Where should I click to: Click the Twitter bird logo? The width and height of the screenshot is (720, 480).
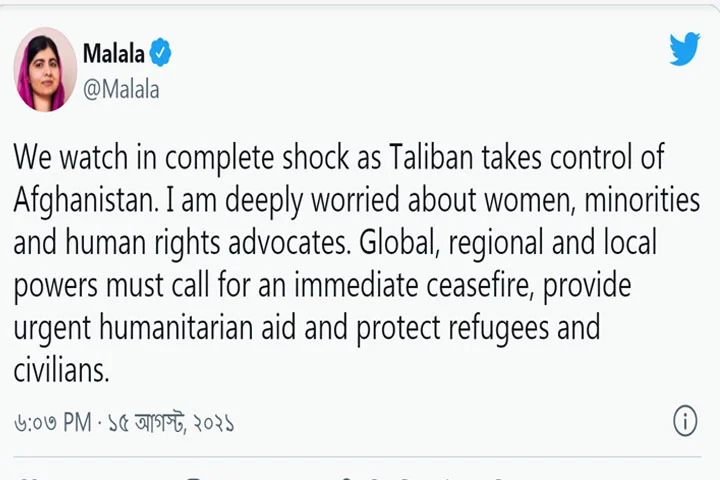coord(685,49)
